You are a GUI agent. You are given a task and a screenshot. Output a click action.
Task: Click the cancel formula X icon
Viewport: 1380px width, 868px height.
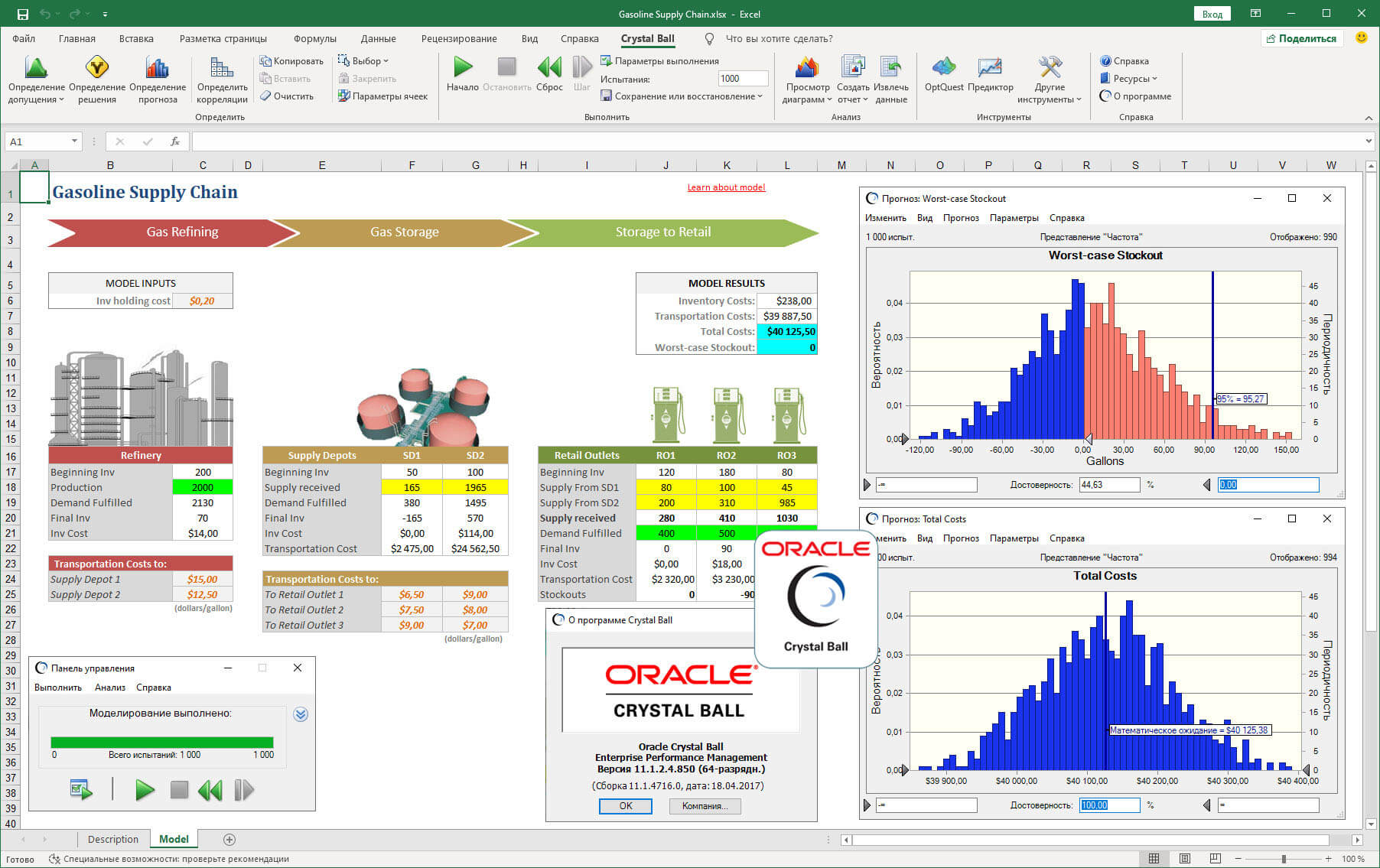tap(120, 141)
